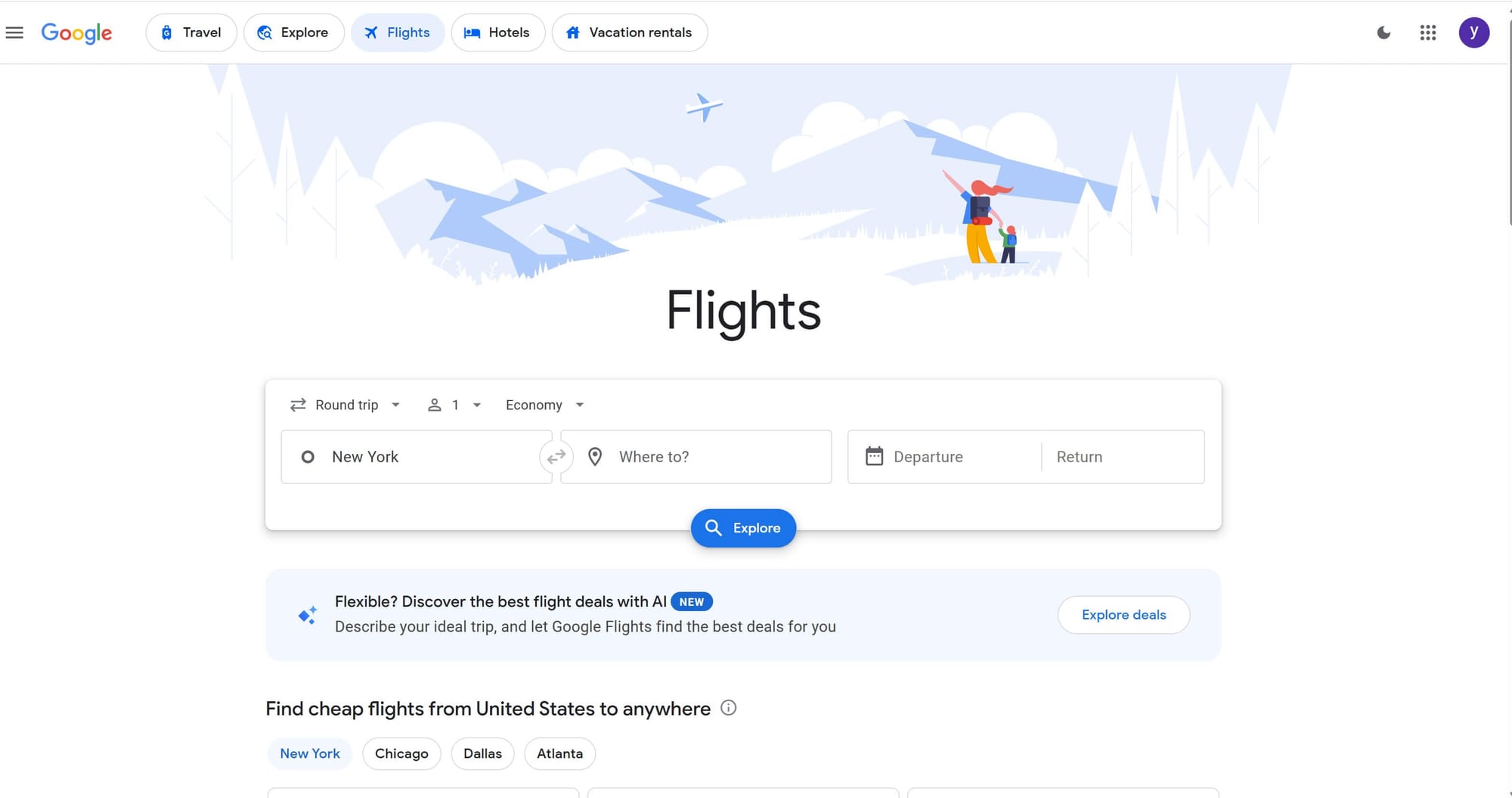The width and height of the screenshot is (1512, 798).
Task: Toggle dark mode moon icon
Action: click(x=1383, y=33)
